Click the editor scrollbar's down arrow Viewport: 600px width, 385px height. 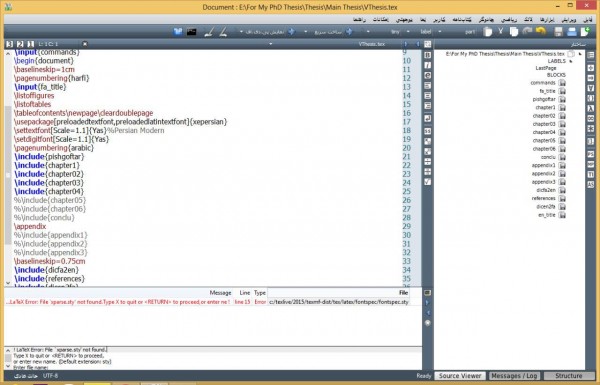[8, 283]
